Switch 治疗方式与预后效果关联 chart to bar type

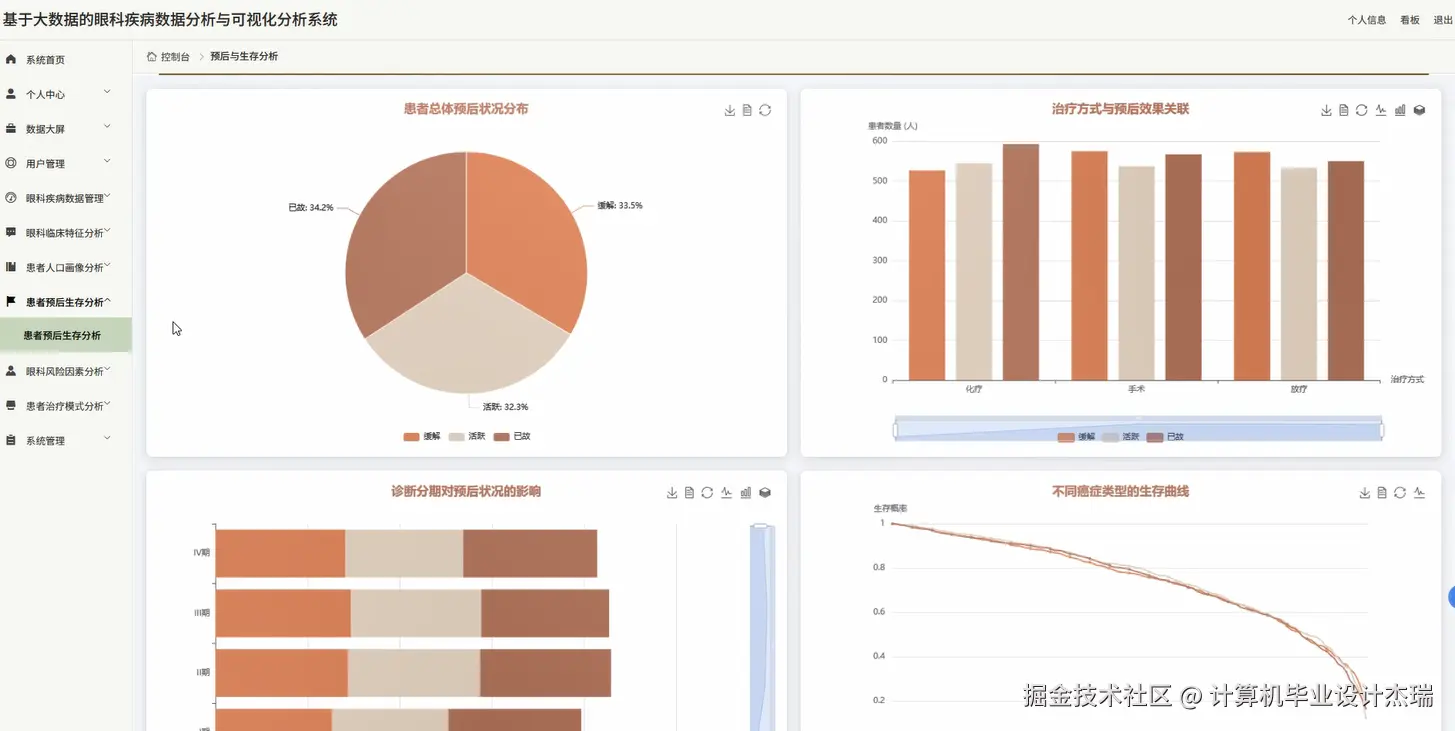(1400, 110)
